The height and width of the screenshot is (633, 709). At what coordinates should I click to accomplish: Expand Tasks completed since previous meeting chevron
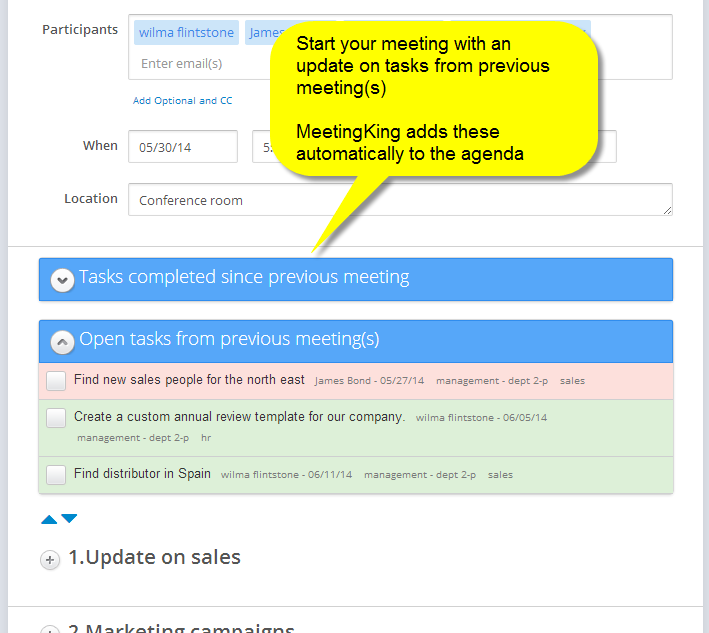[63, 280]
